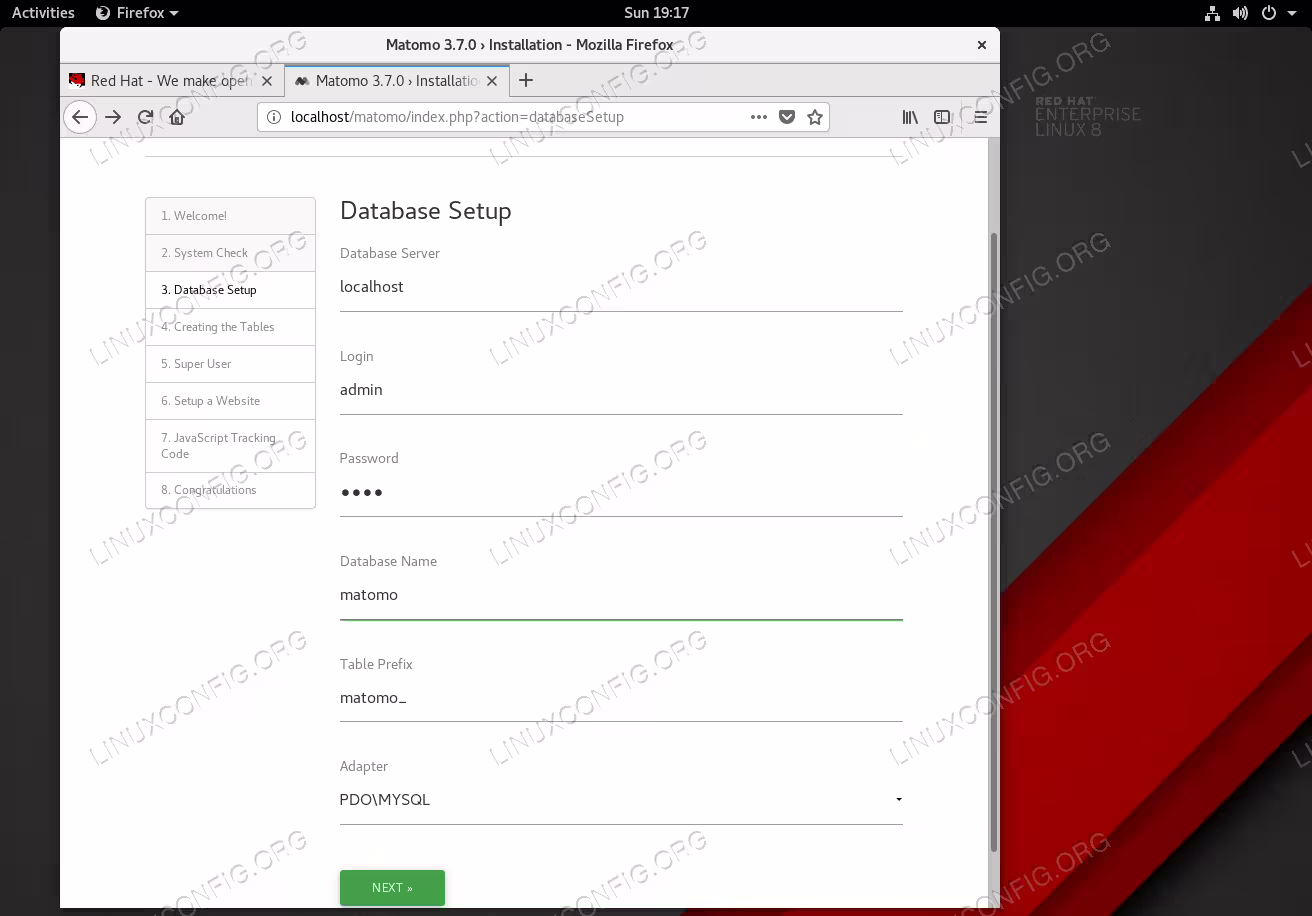Click the Database Server field
Image resolution: width=1312 pixels, height=916 pixels.
coord(621,287)
